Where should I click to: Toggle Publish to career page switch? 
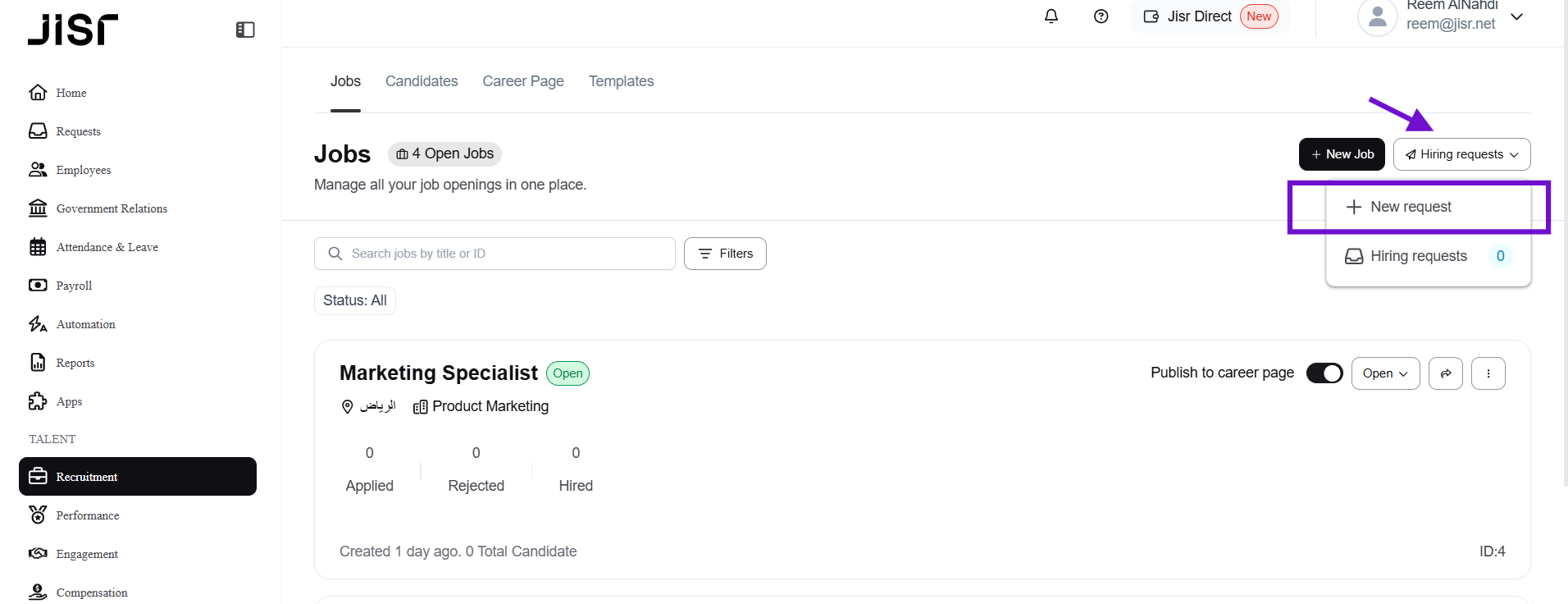click(x=1324, y=373)
